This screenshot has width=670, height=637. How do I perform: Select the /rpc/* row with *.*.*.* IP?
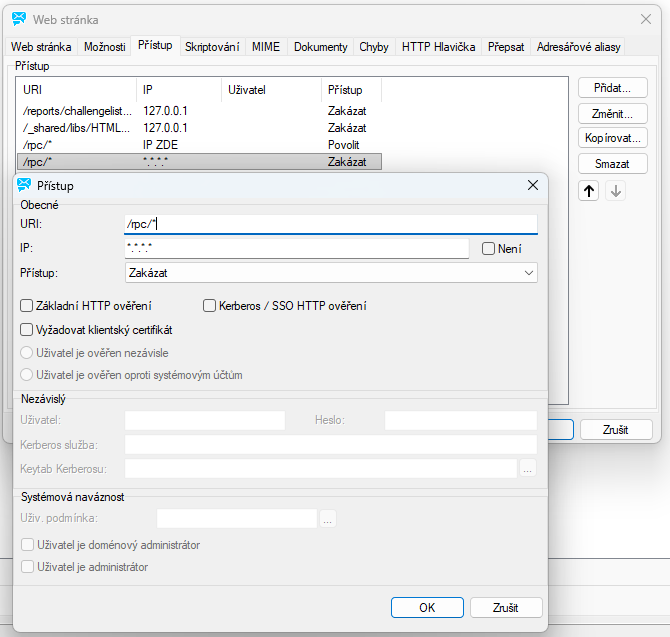pyautogui.click(x=199, y=162)
